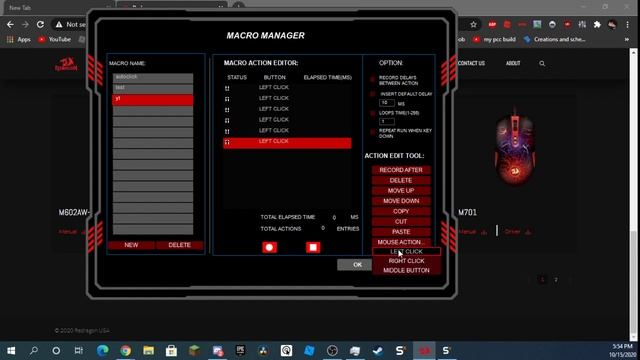
Task: Delete the selected macro name
Action: (179, 245)
